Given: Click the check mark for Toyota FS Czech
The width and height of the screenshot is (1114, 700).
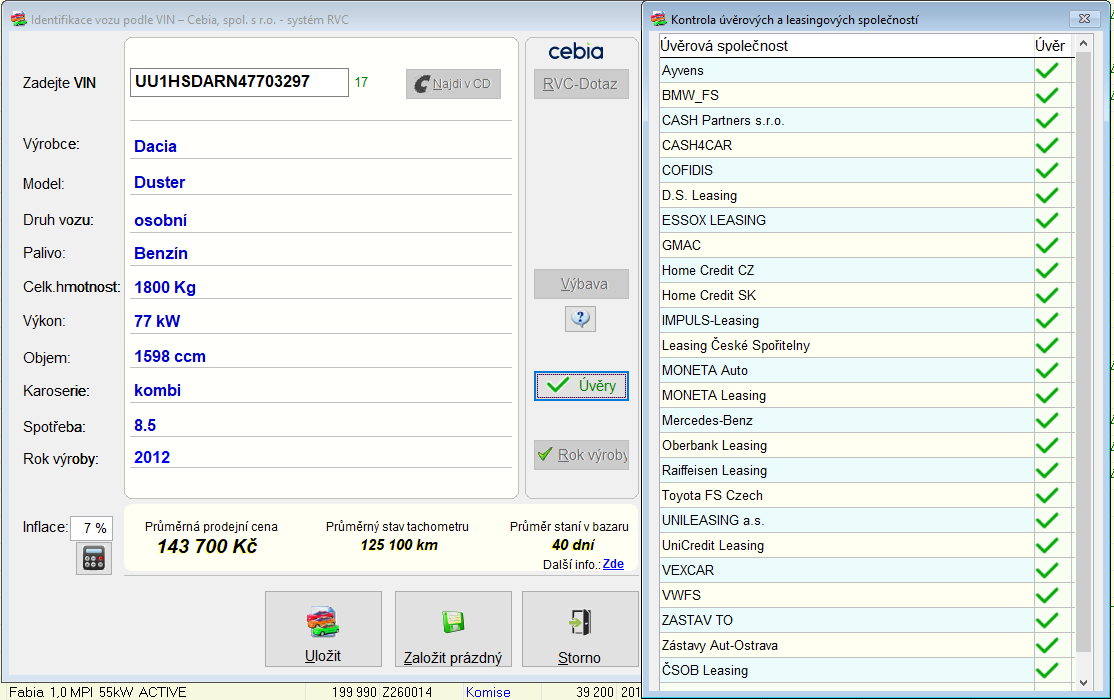Looking at the screenshot, I should (1047, 495).
